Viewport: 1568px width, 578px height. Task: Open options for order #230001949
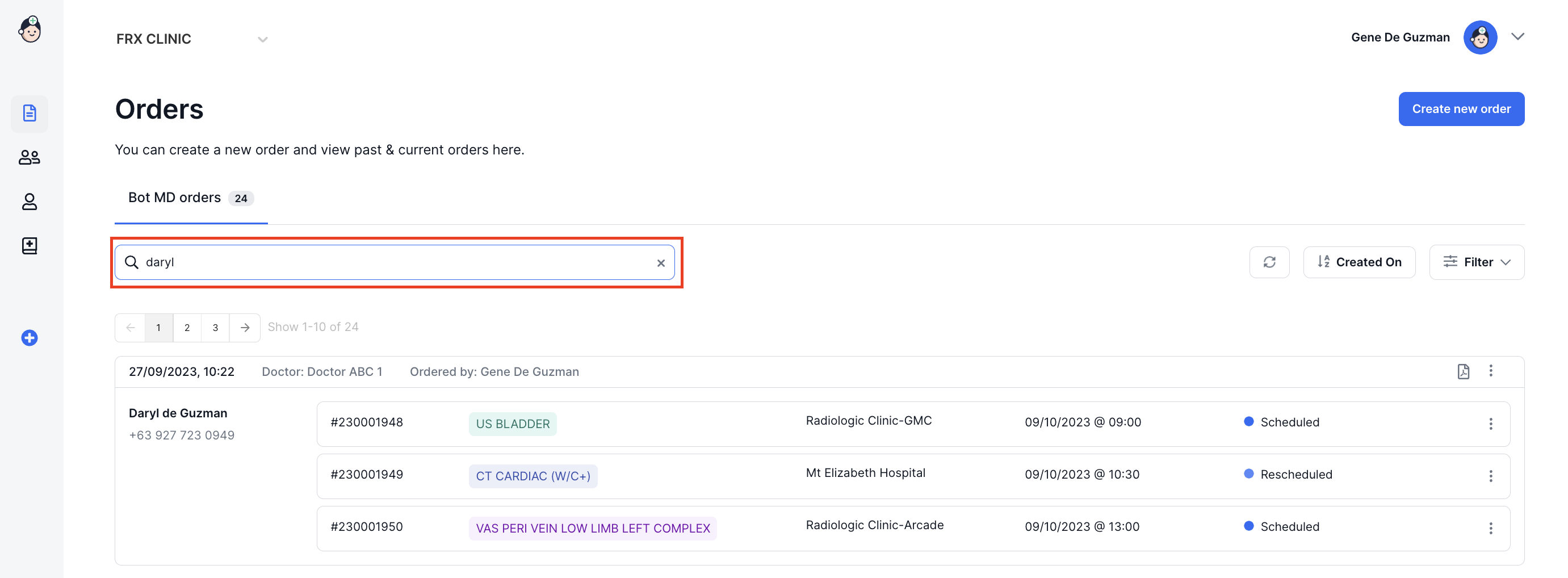tap(1491, 476)
